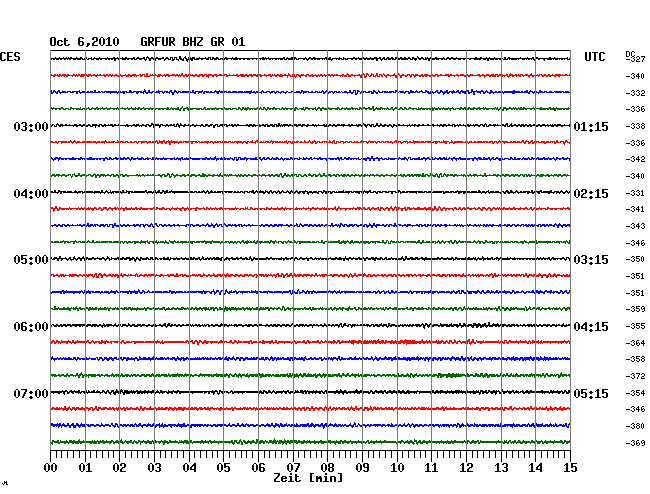Screen dimensions: 650x494
Task: Select the DC offset value '-342'
Action: tap(635, 159)
